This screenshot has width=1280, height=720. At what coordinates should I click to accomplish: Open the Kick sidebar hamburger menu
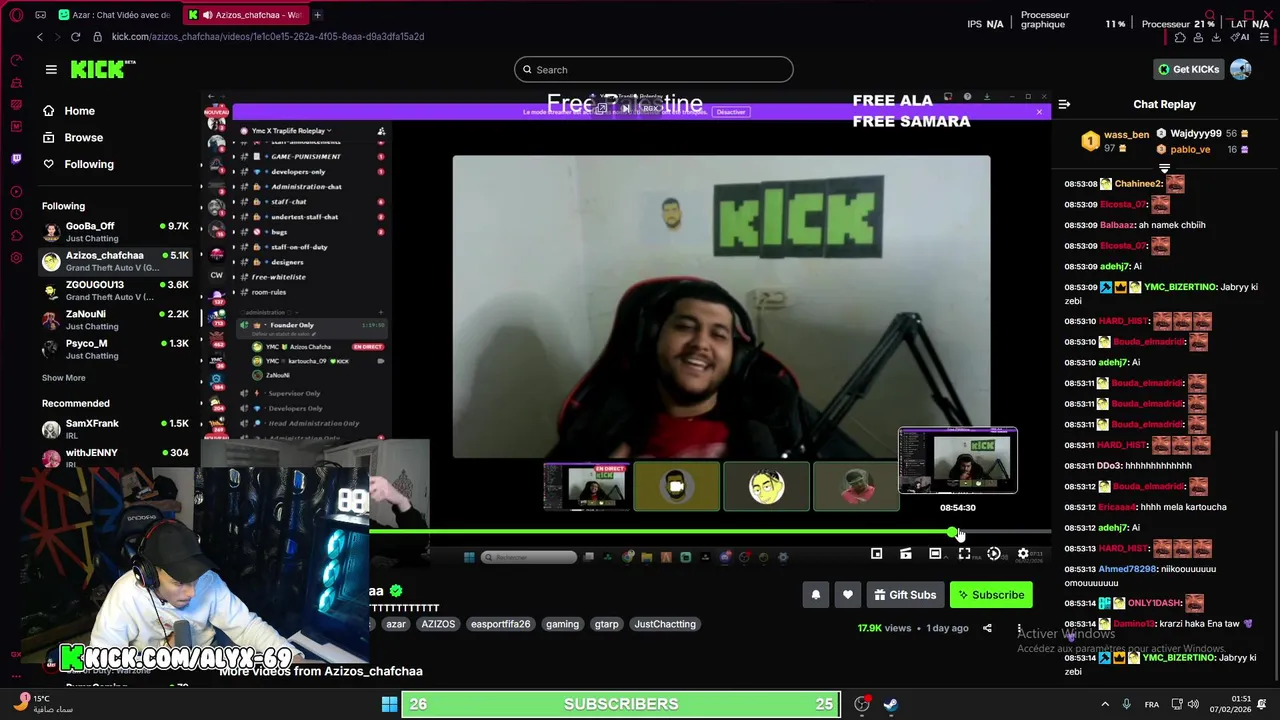[51, 69]
